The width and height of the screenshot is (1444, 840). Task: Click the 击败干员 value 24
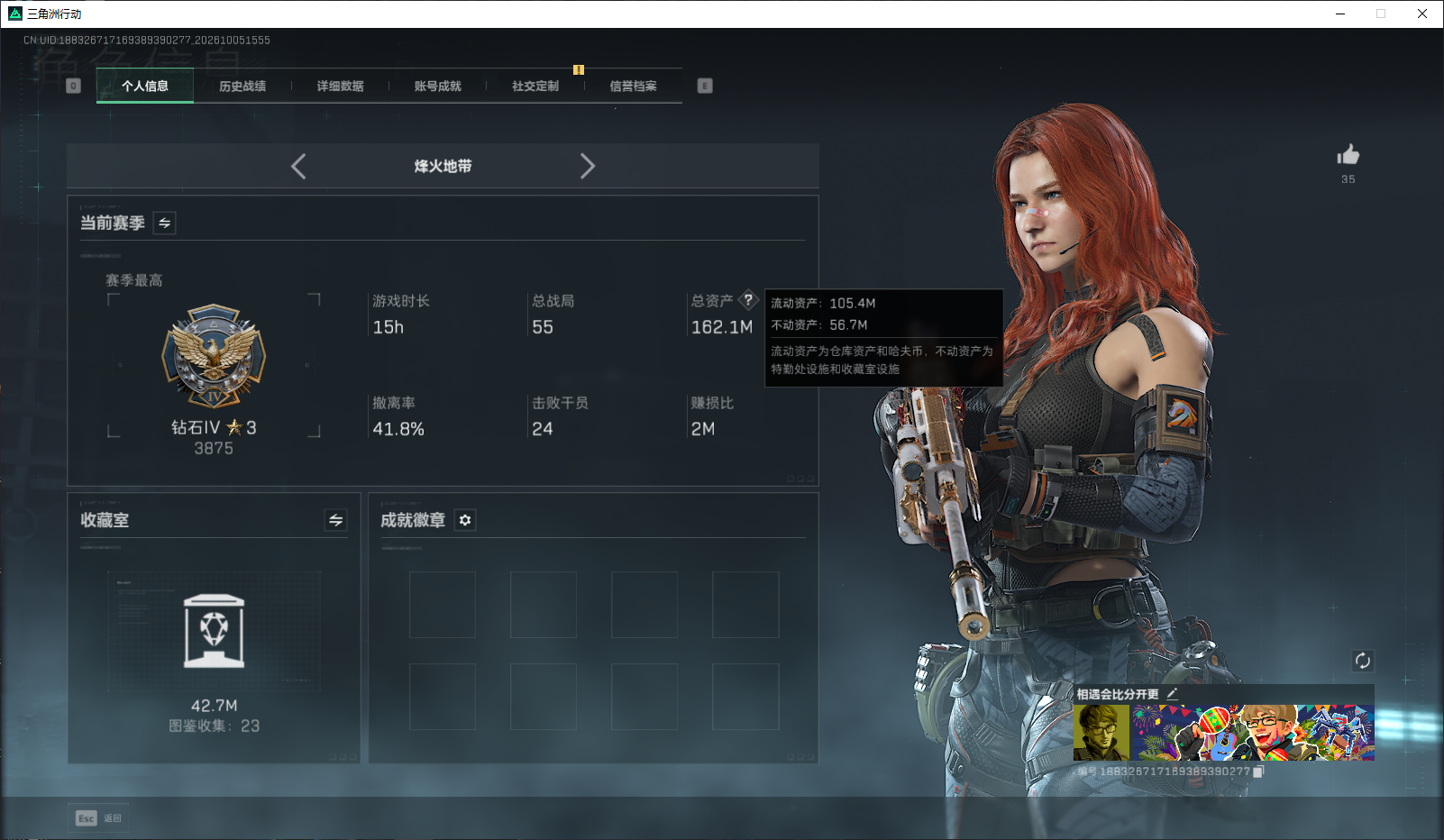click(x=543, y=429)
